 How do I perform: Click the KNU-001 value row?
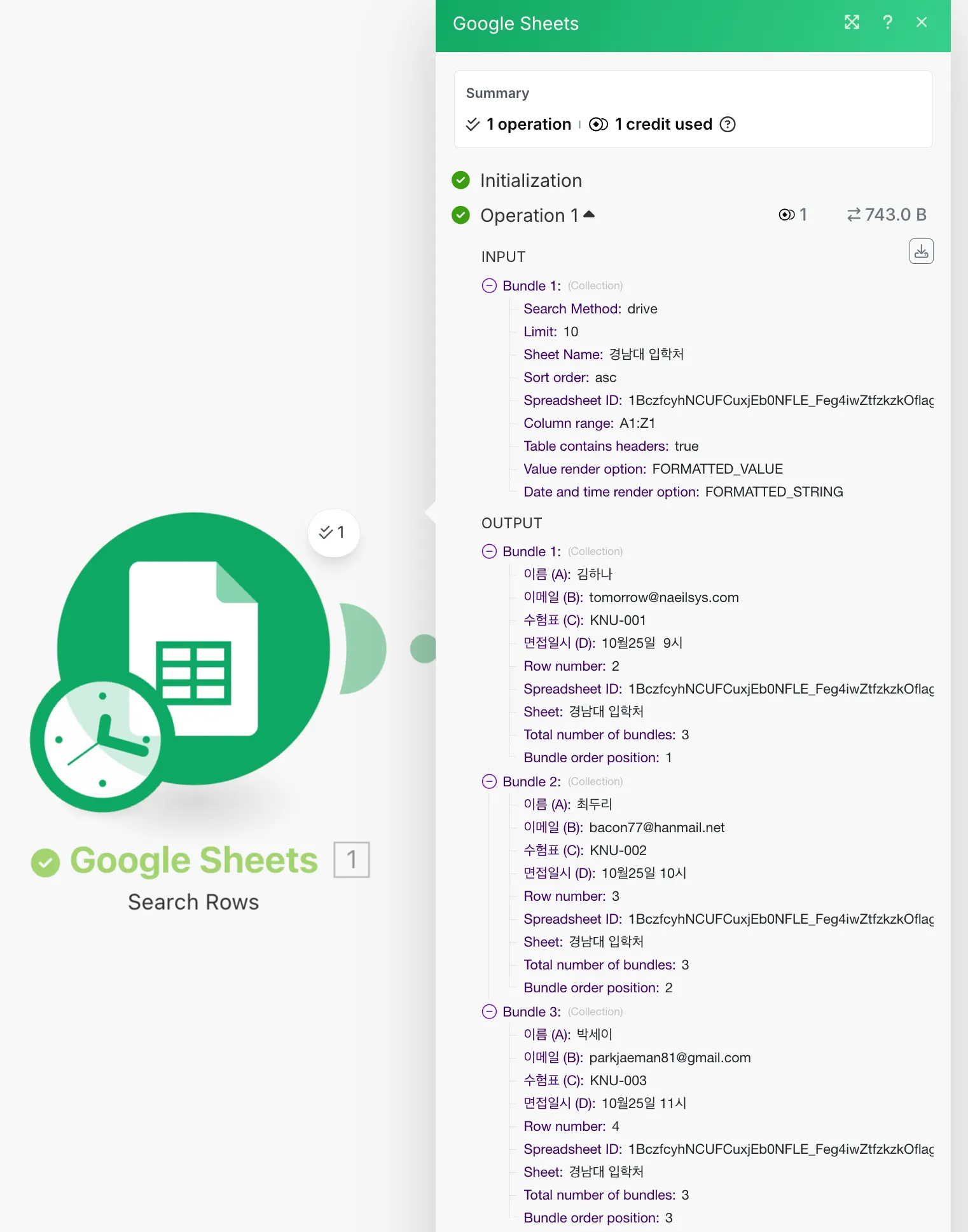[584, 620]
